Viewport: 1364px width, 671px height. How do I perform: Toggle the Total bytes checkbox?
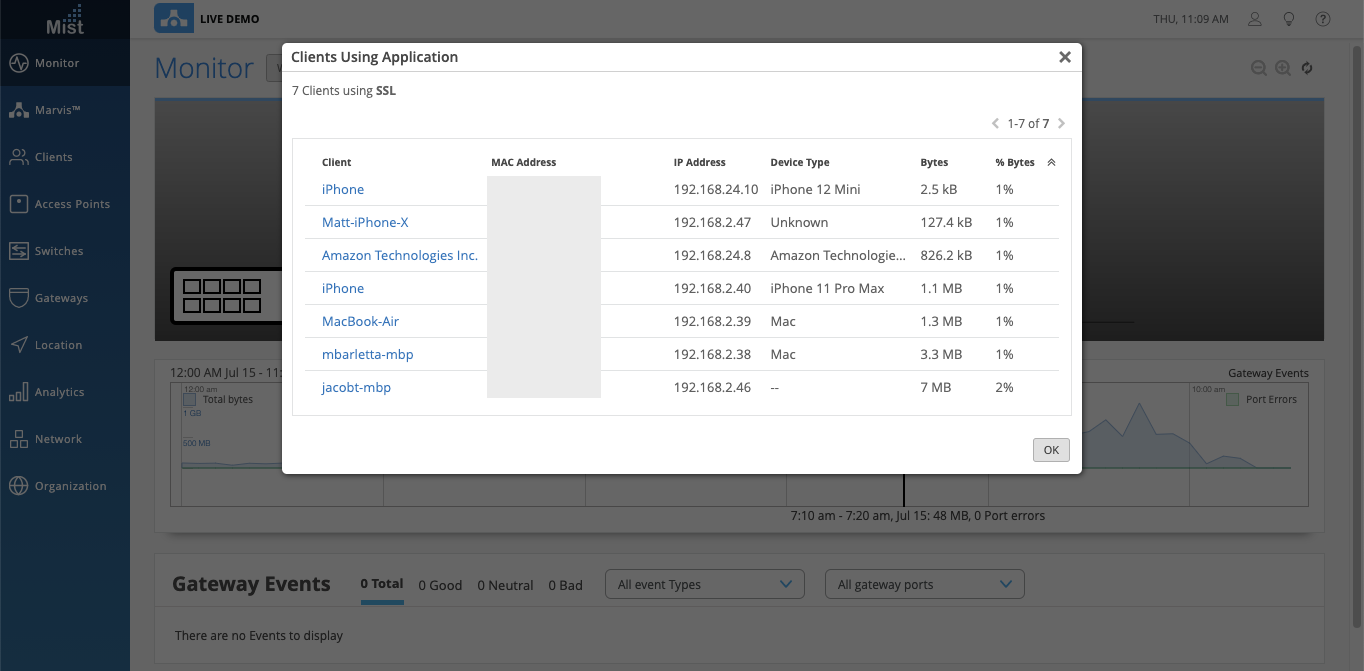click(x=189, y=399)
